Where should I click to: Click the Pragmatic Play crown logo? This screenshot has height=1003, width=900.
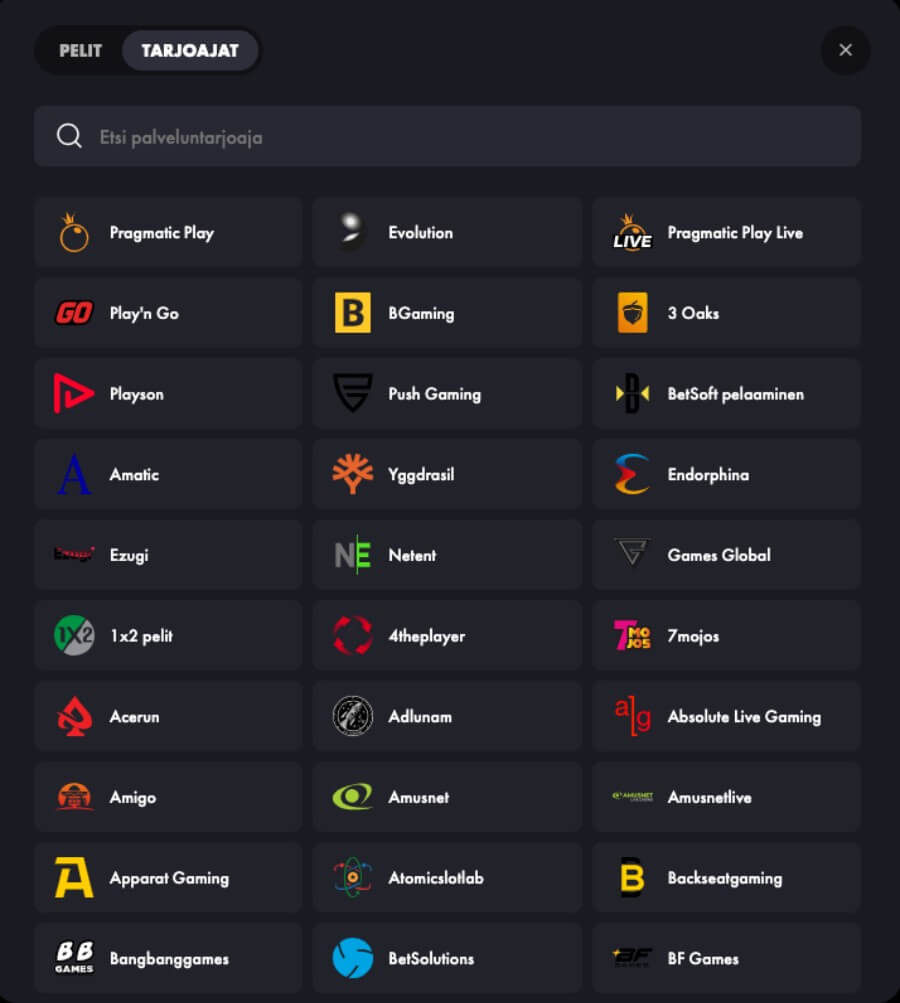(x=74, y=232)
